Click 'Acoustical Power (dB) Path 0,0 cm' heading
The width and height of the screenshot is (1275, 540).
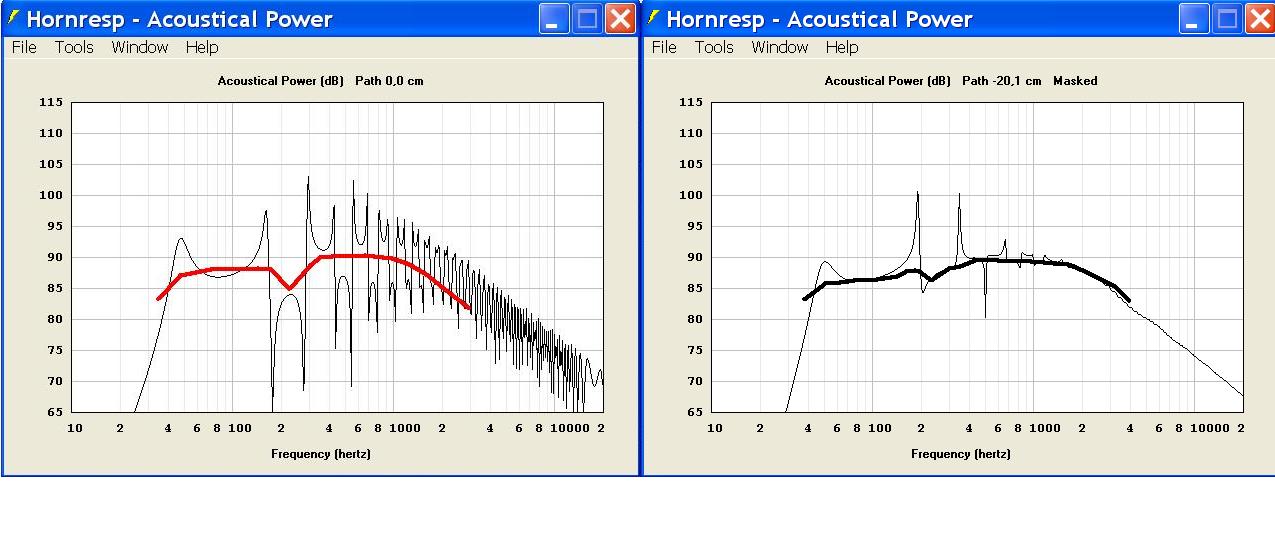point(320,81)
